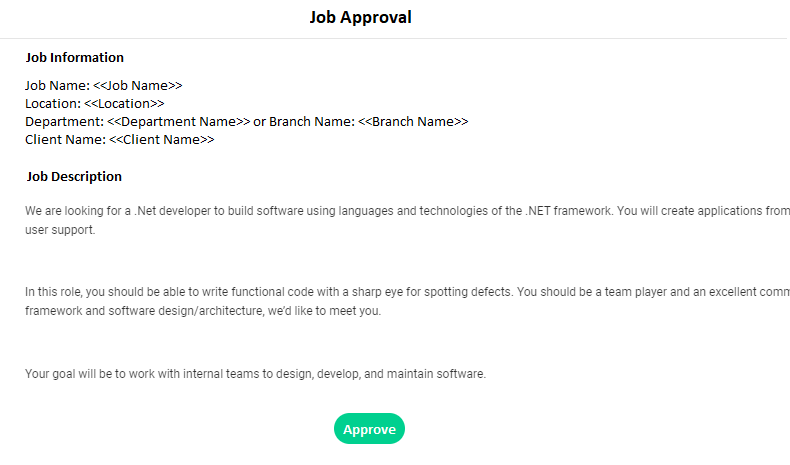The width and height of the screenshot is (790, 465).
Task: Click the 'Job Name:' field label
Action: [x=57, y=86]
